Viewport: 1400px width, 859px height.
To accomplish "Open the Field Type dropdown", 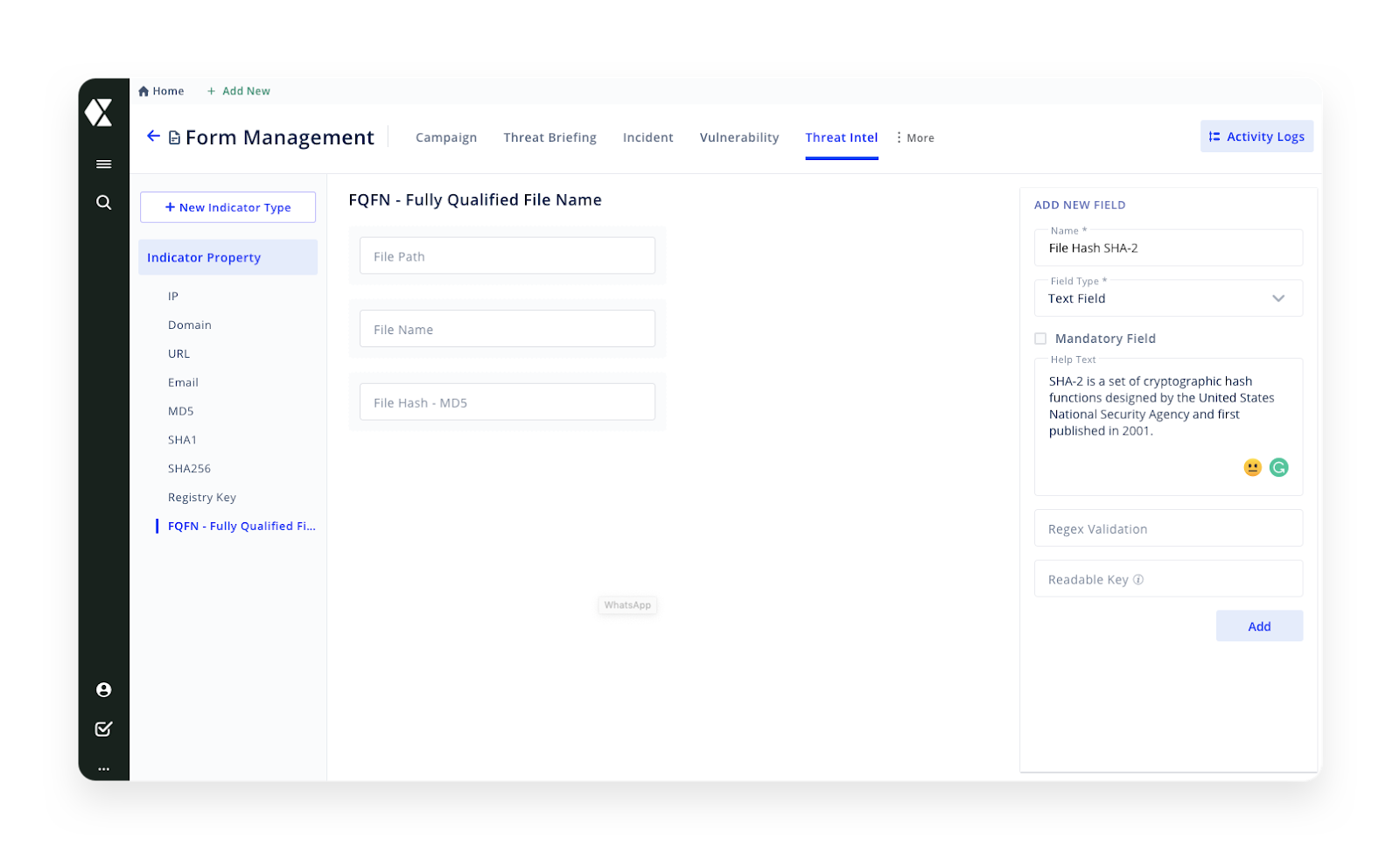I will [1168, 298].
